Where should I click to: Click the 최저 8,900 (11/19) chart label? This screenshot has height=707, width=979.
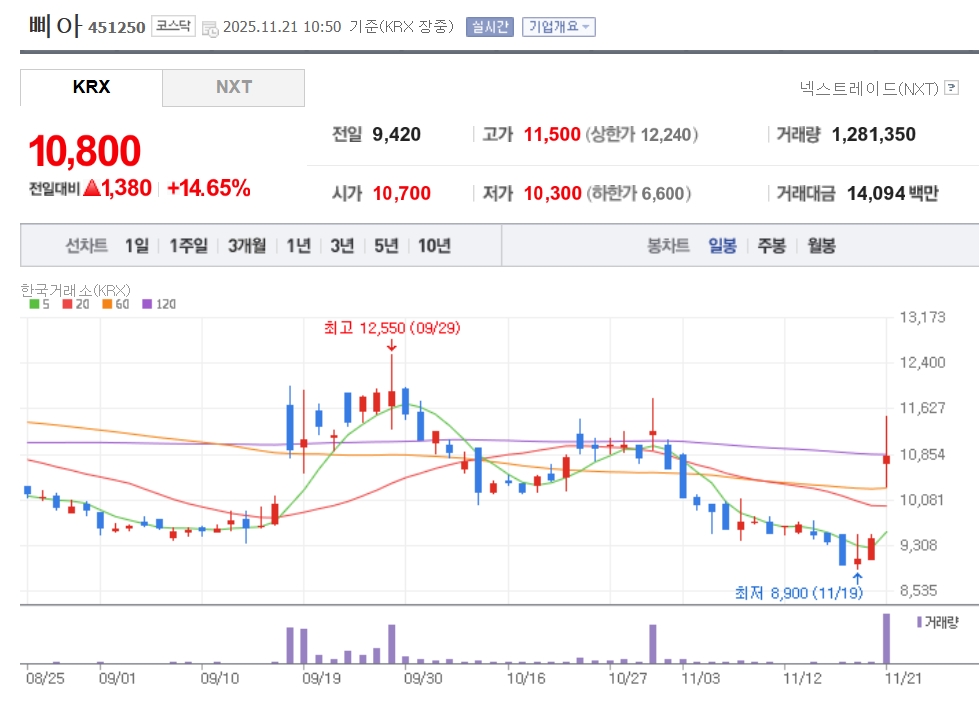click(799, 593)
